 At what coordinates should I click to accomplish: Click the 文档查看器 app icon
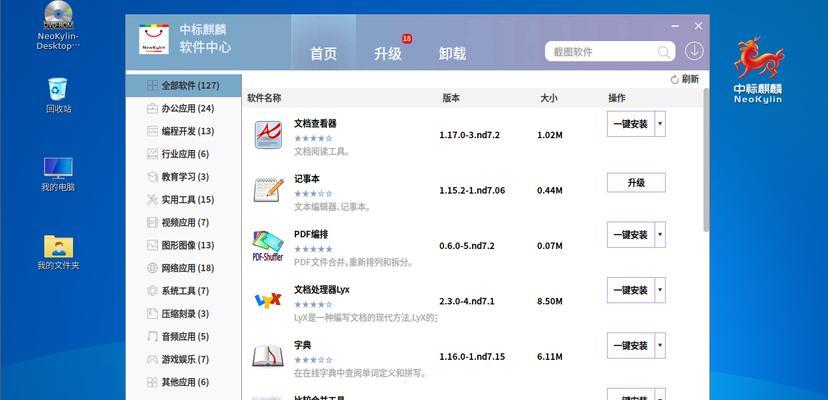[x=268, y=135]
